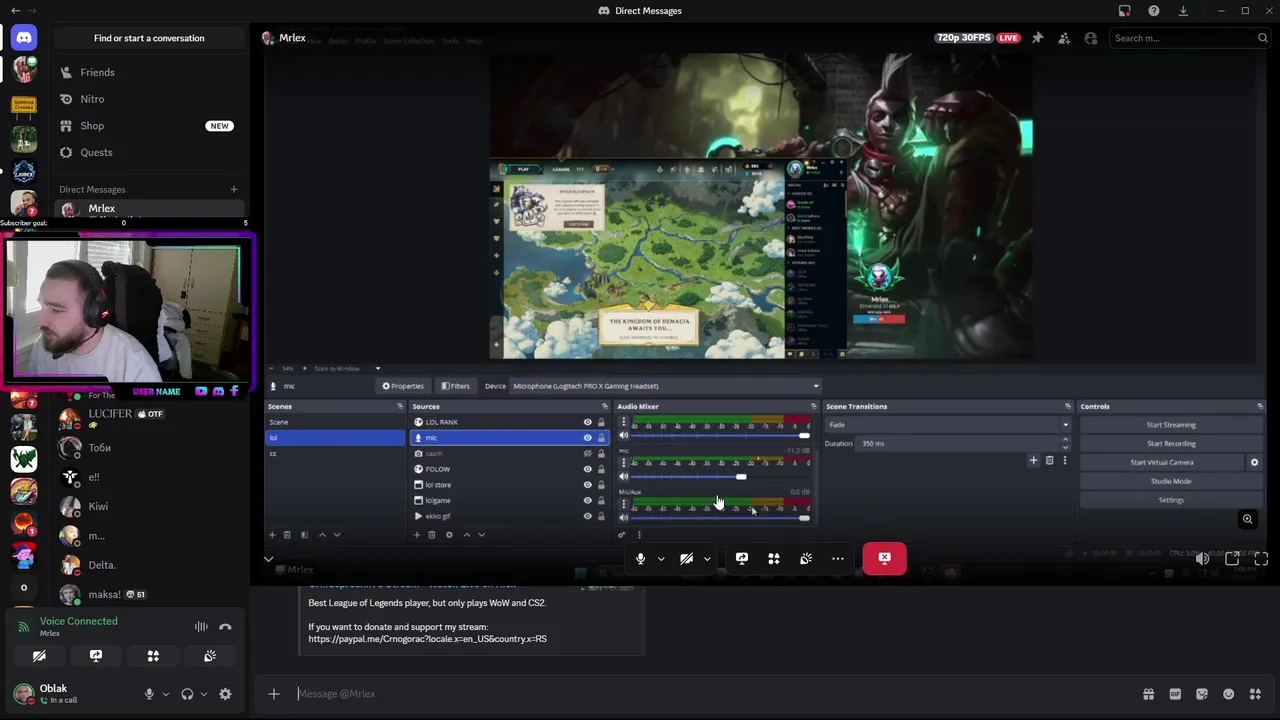1280x720 pixels.
Task: Open Discord user settings gear
Action: tap(225, 694)
